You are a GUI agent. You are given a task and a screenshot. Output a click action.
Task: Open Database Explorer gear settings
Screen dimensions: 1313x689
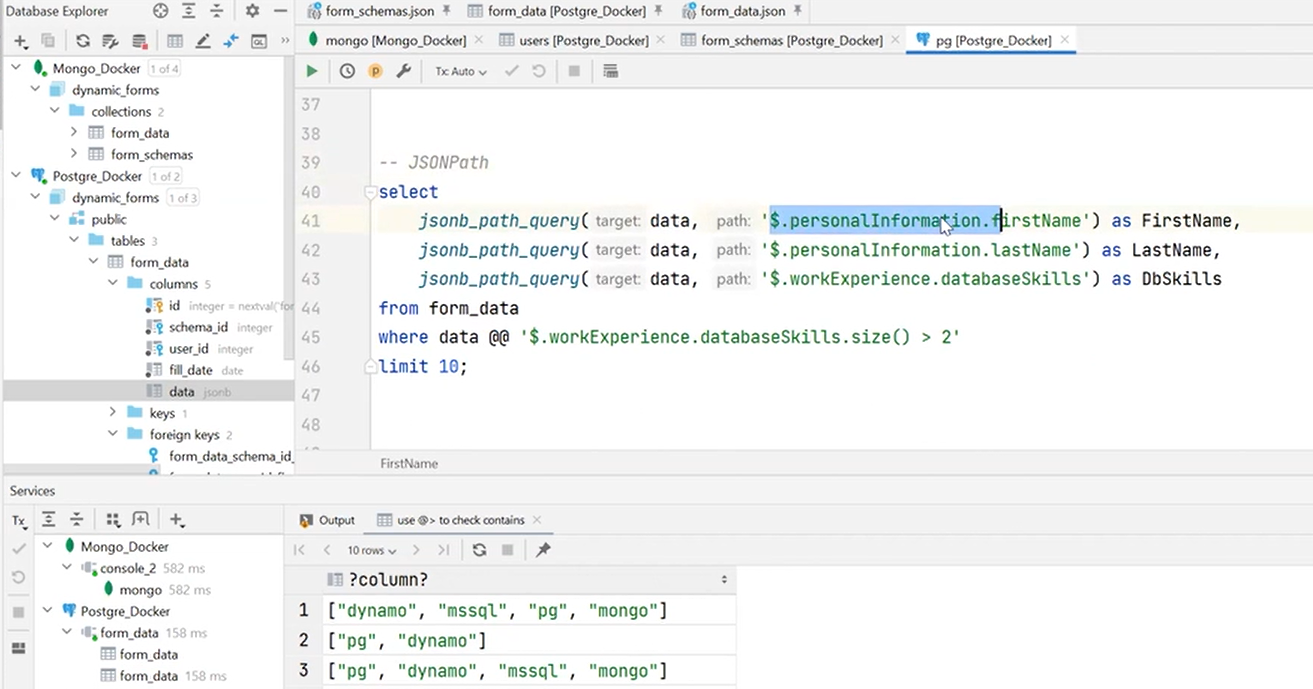[x=252, y=11]
